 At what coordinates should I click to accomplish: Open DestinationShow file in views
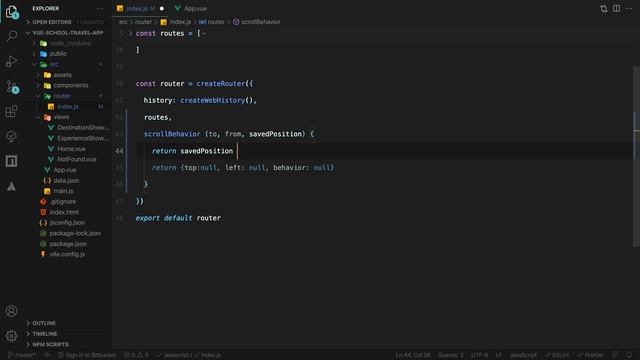83,128
